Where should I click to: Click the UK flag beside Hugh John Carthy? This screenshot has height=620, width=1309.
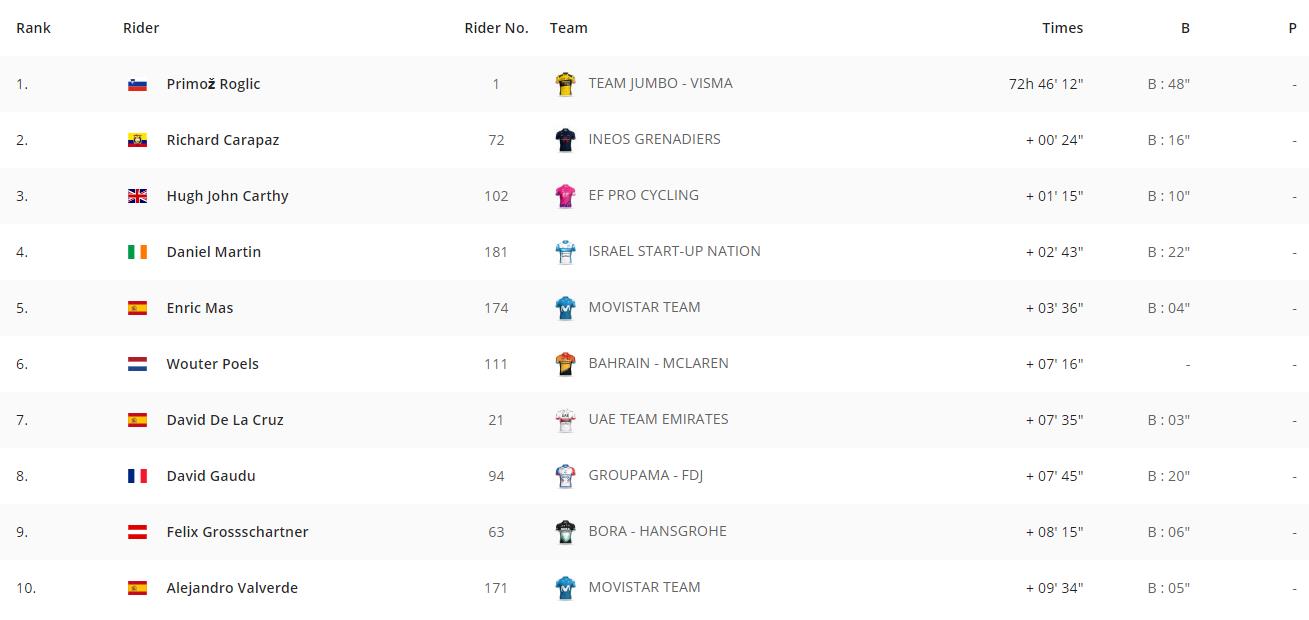tap(138, 196)
